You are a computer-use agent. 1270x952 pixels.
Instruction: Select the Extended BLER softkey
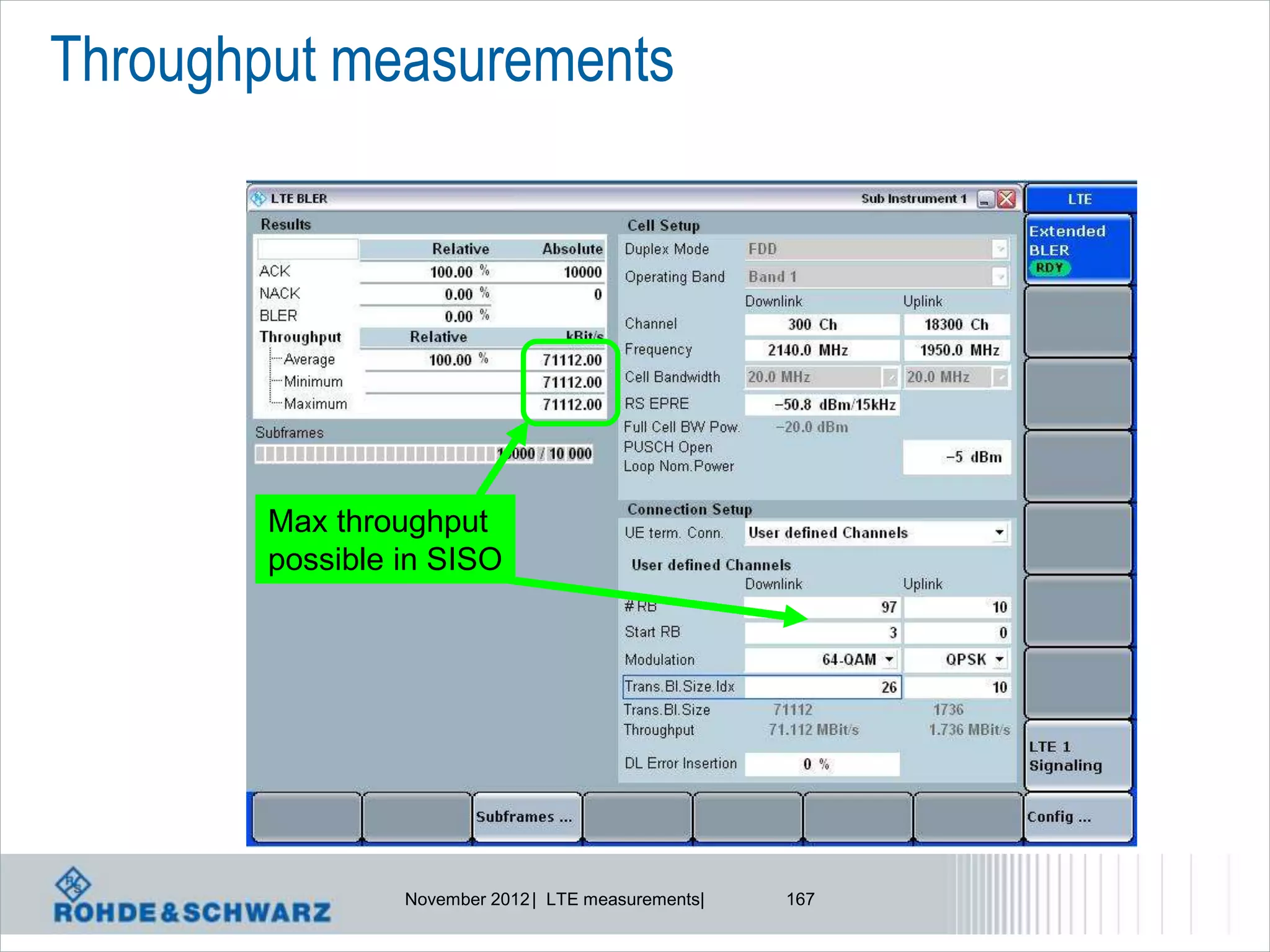[x=1078, y=249]
